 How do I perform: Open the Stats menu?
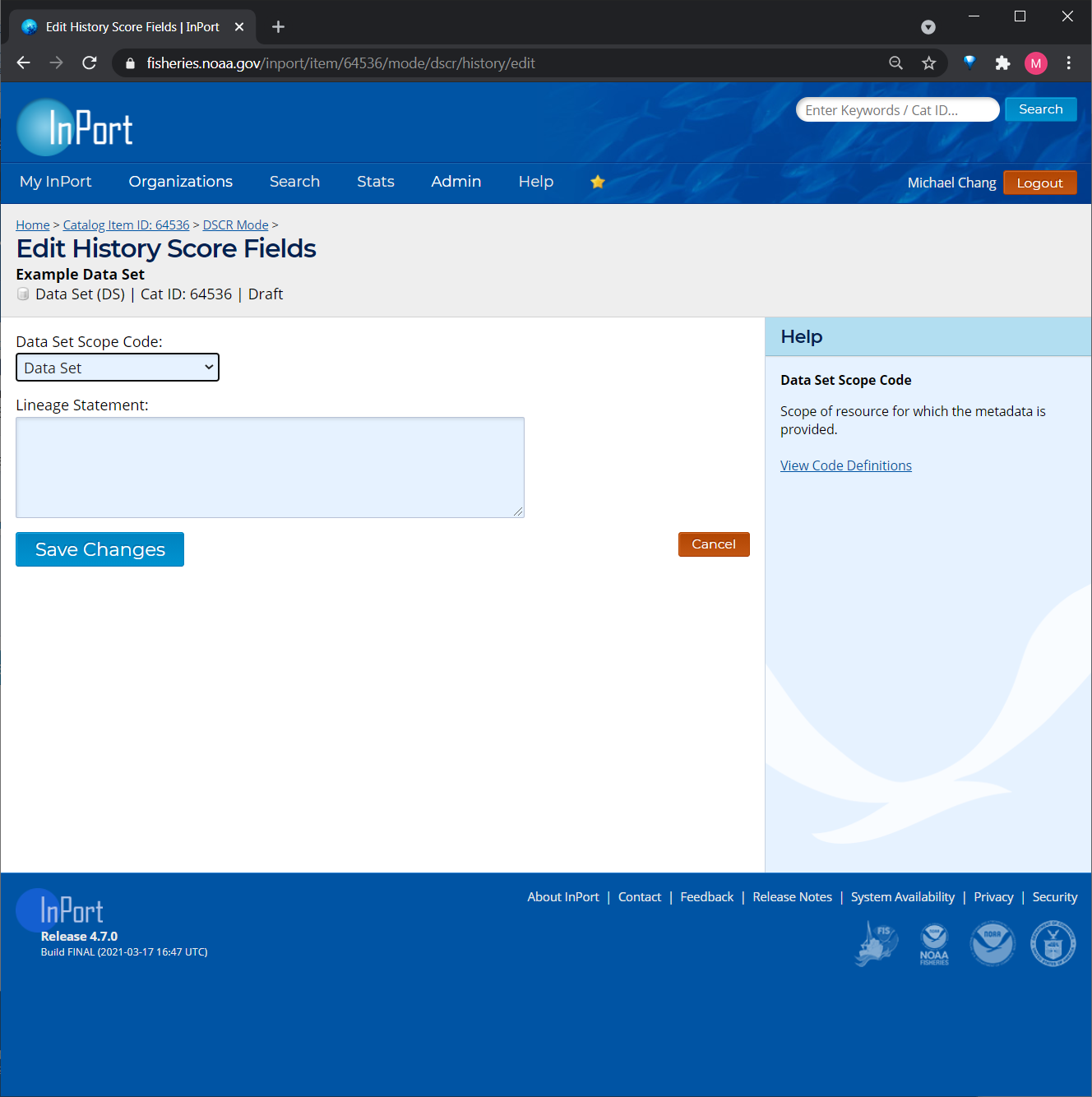click(x=376, y=182)
